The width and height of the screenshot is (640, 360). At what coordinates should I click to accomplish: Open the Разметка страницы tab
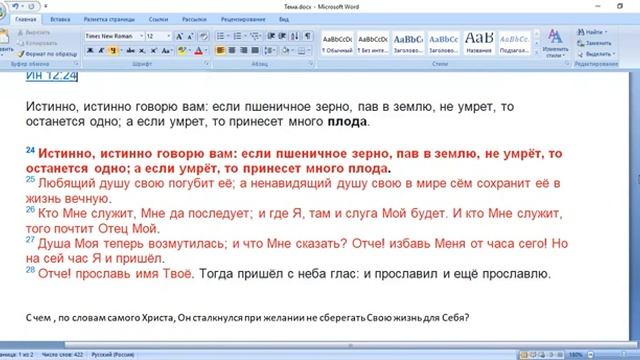[109, 19]
